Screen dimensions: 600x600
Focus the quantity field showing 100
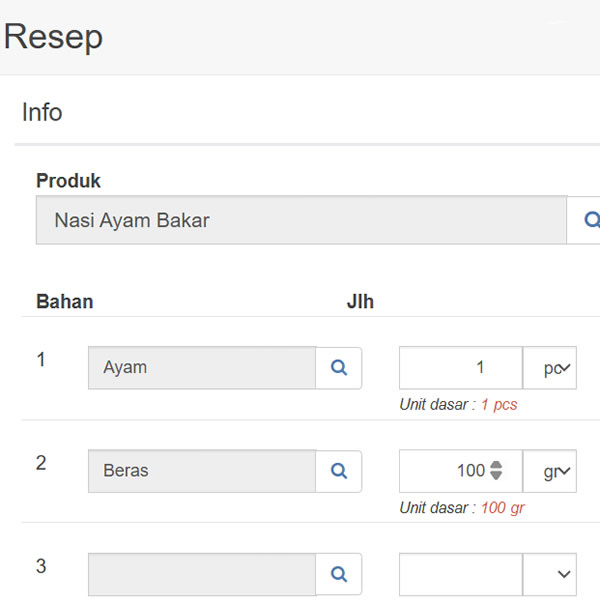pos(461,471)
